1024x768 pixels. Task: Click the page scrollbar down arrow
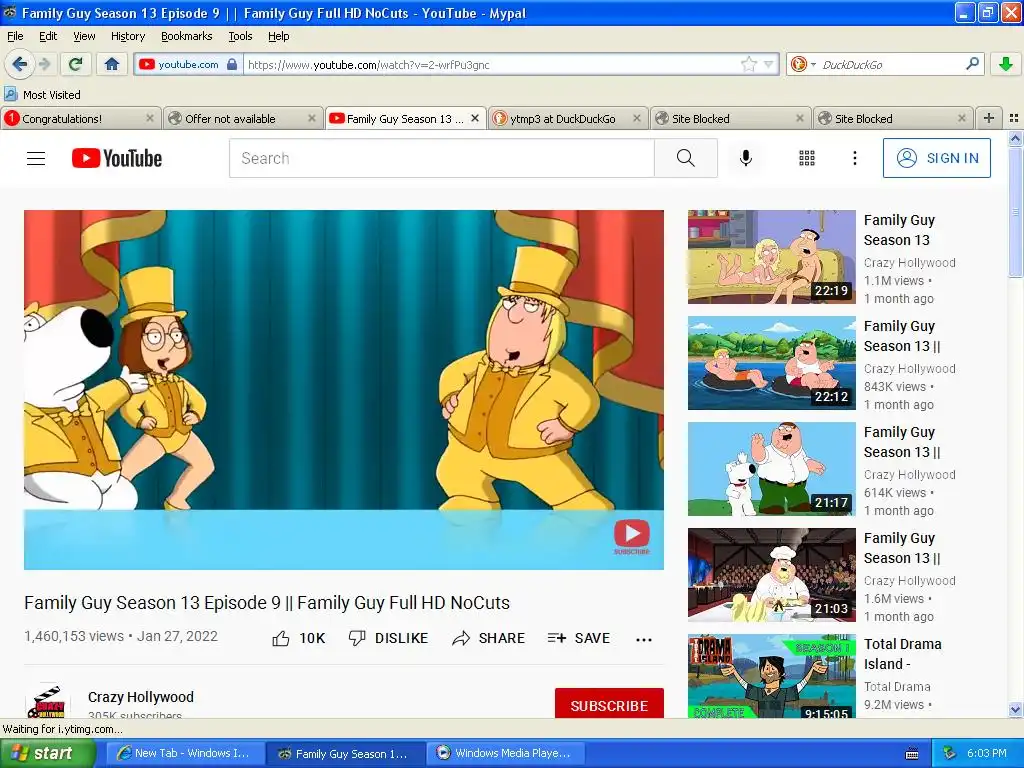pyautogui.click(x=1015, y=709)
